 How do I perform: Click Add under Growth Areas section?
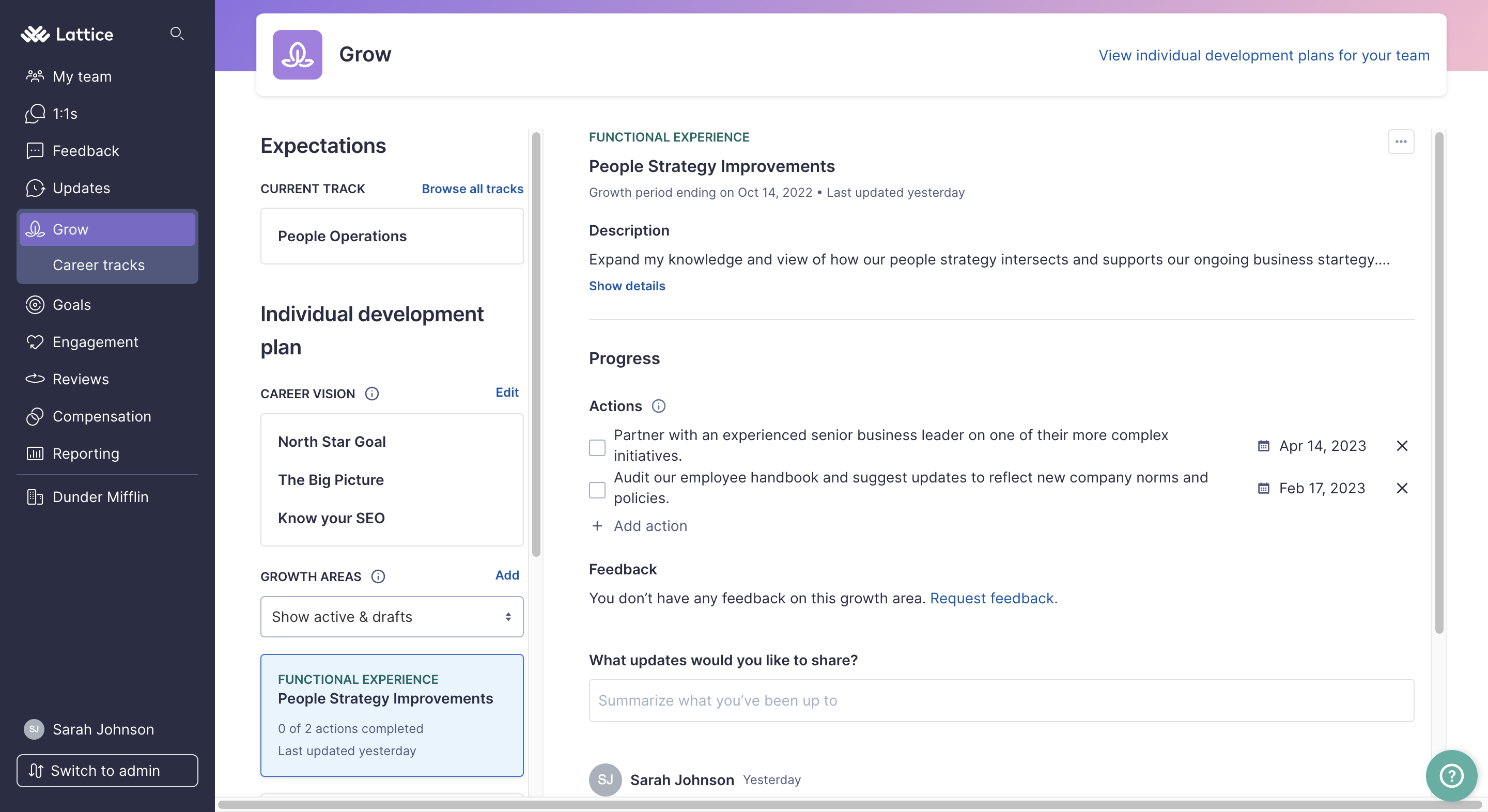coord(507,575)
